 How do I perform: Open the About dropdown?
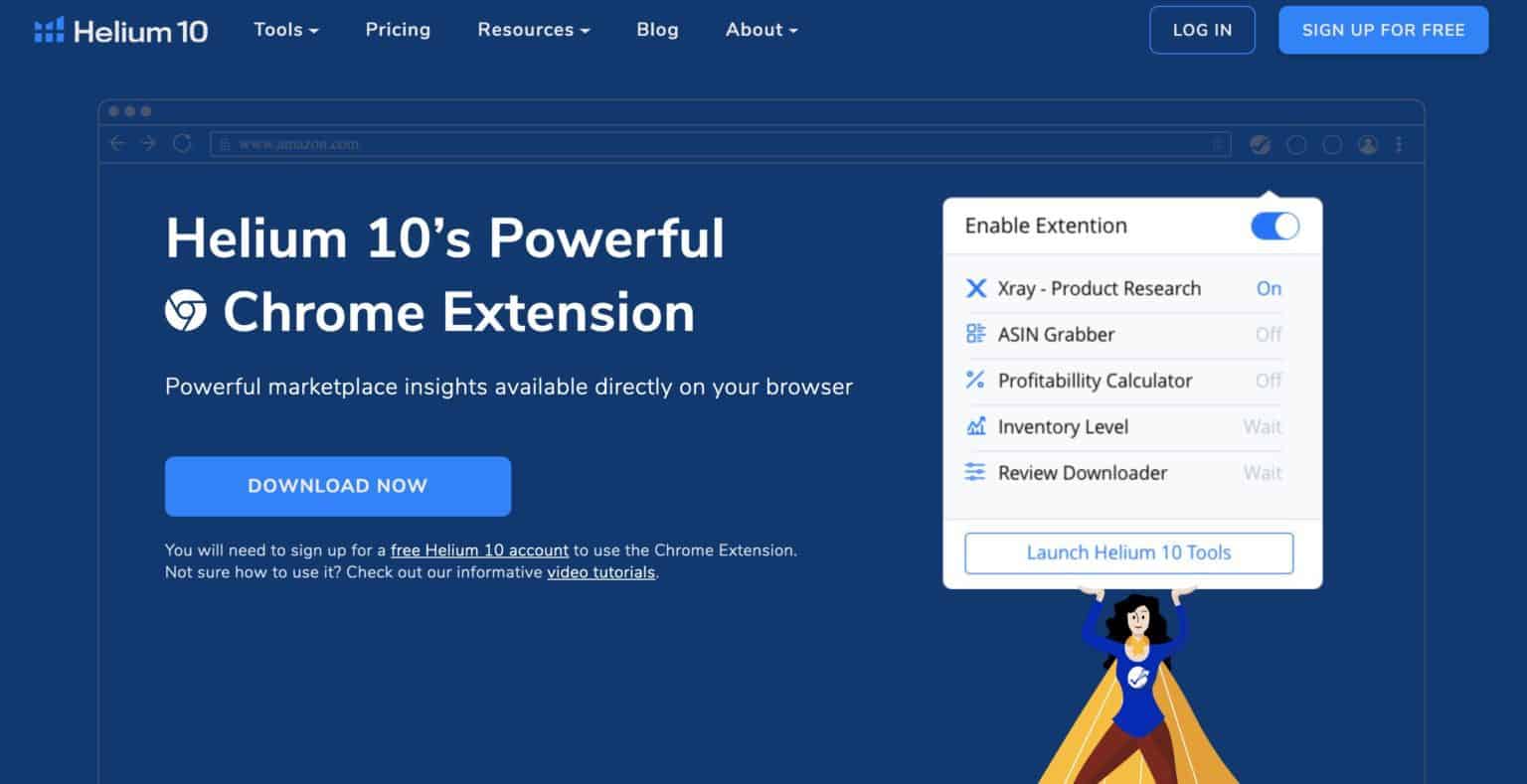pyautogui.click(x=761, y=30)
